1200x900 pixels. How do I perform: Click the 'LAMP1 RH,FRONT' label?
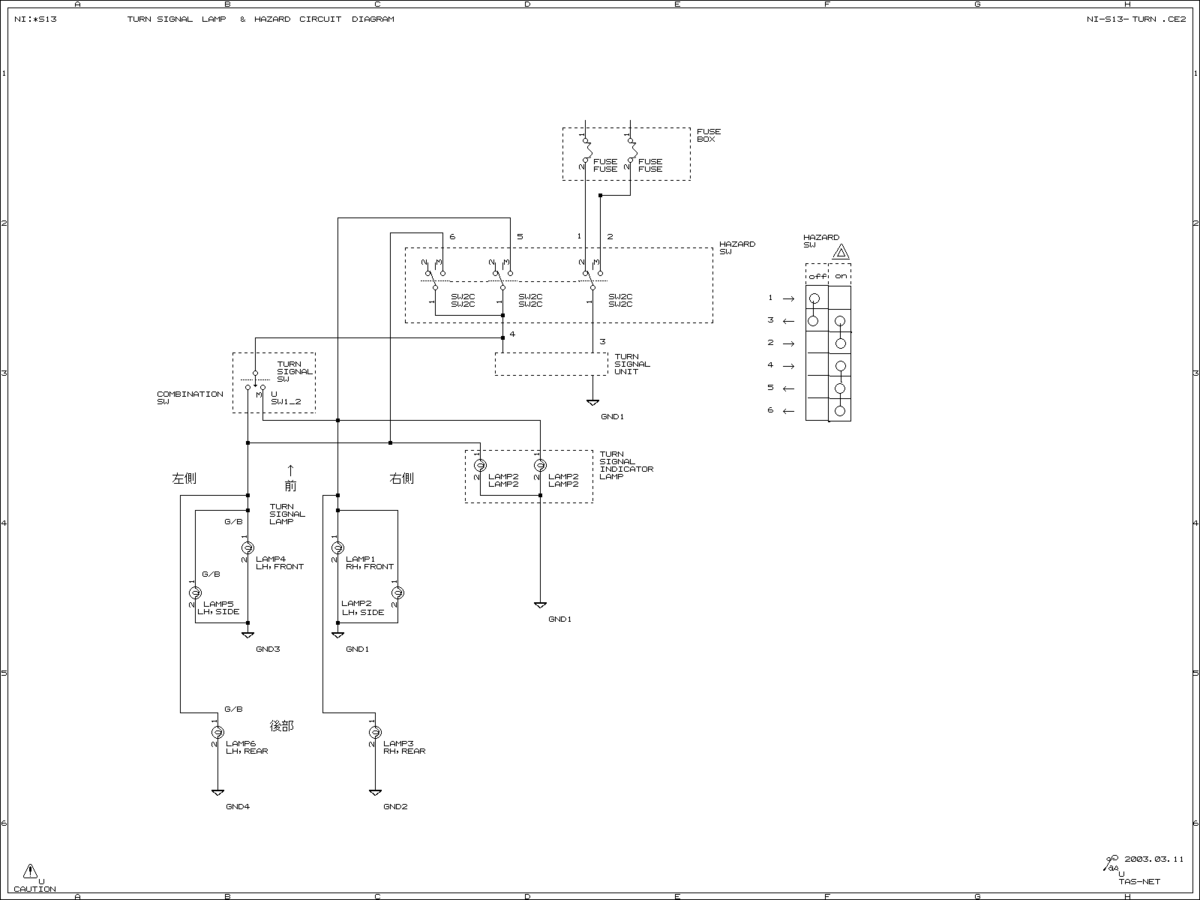click(x=370, y=563)
